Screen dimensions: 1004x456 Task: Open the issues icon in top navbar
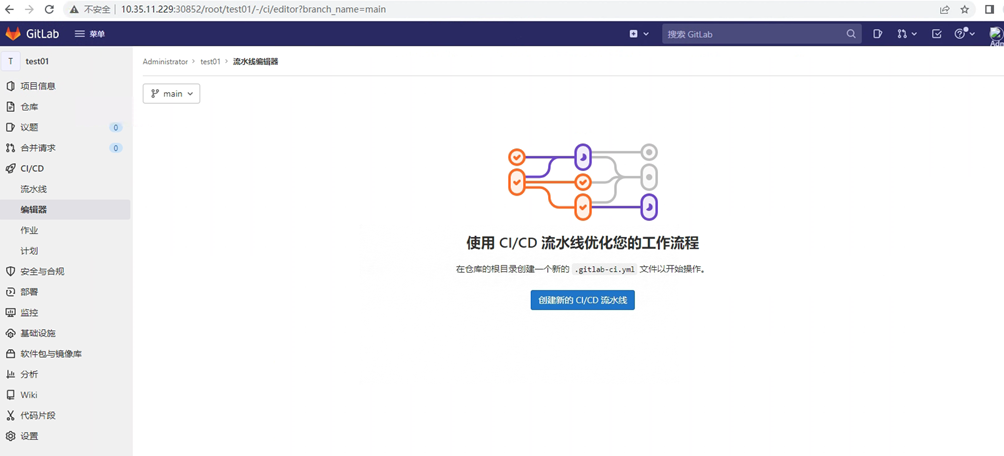[x=877, y=34]
